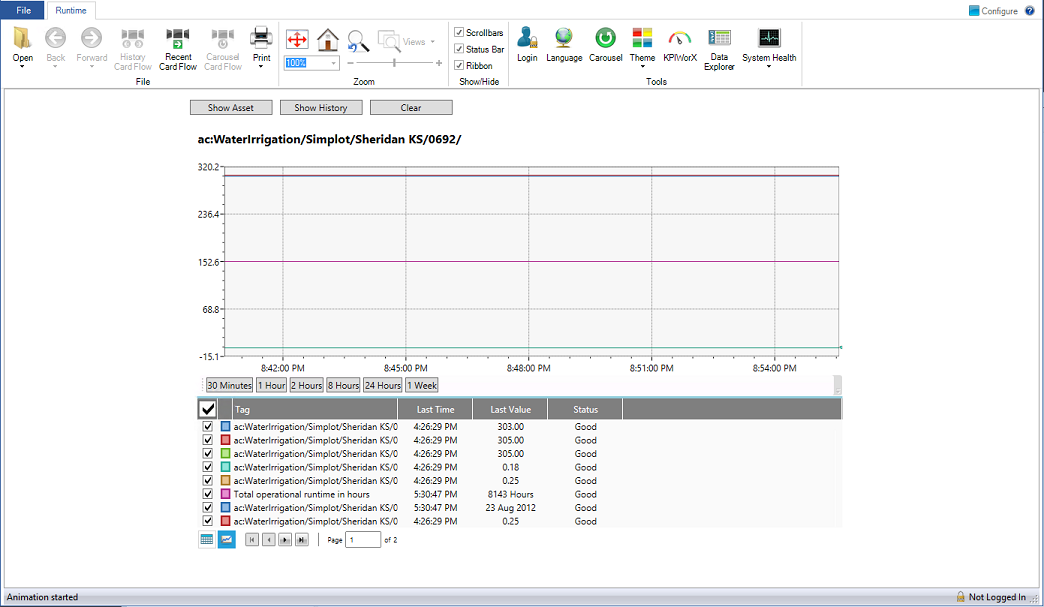
Task: Toggle the Status Bar checkbox
Action: click(459, 49)
